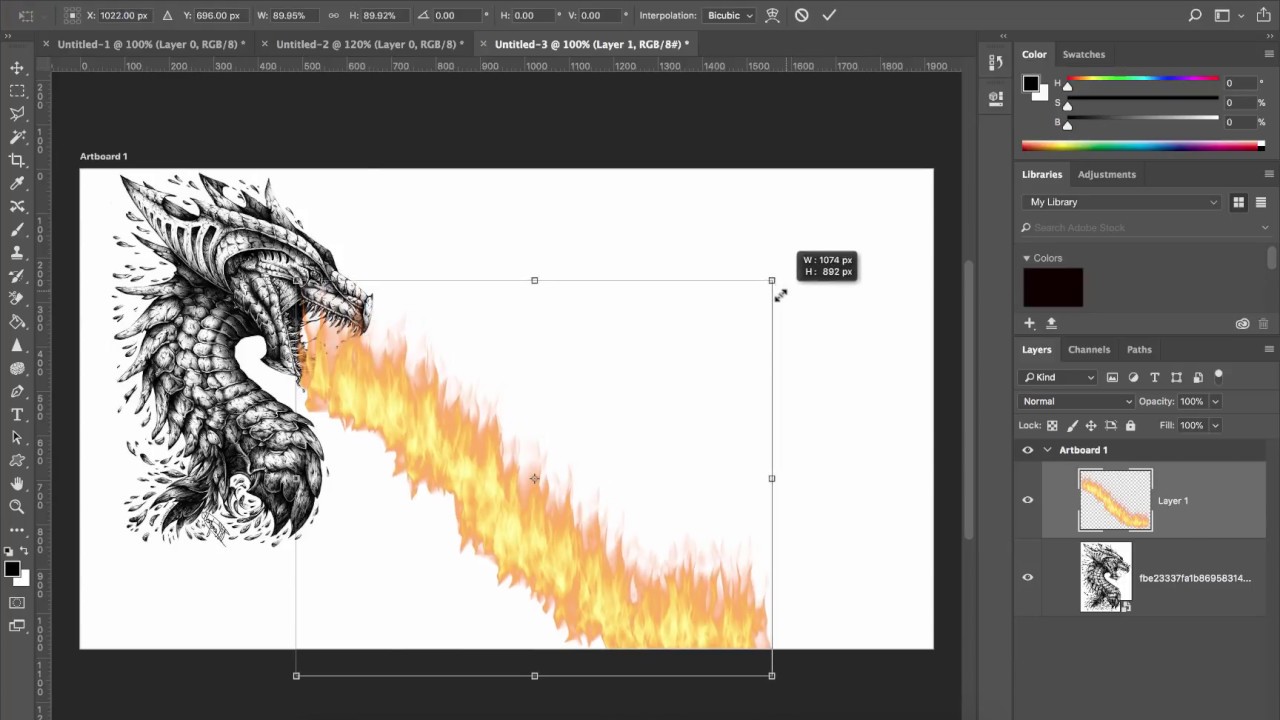The image size is (1280, 720).
Task: Switch to the Adjustments tab
Action: tap(1107, 174)
